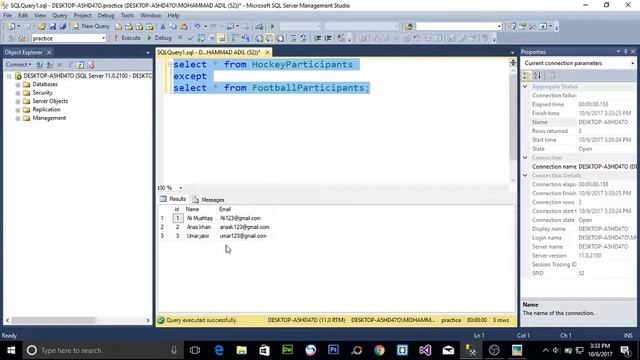Click Disconnect icon in Object Explorer toolbar
Viewport: 640px width, 360px height.
(x=49, y=65)
